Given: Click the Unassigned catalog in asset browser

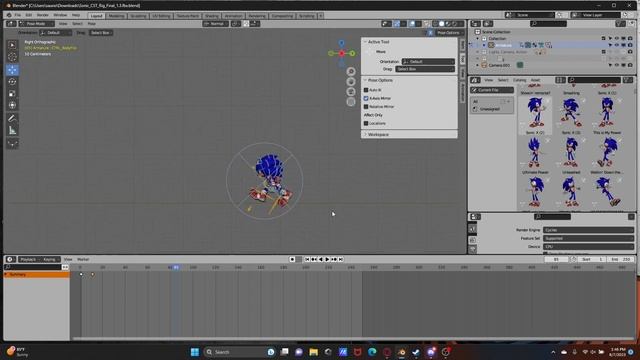Looking at the screenshot, I should [490, 109].
